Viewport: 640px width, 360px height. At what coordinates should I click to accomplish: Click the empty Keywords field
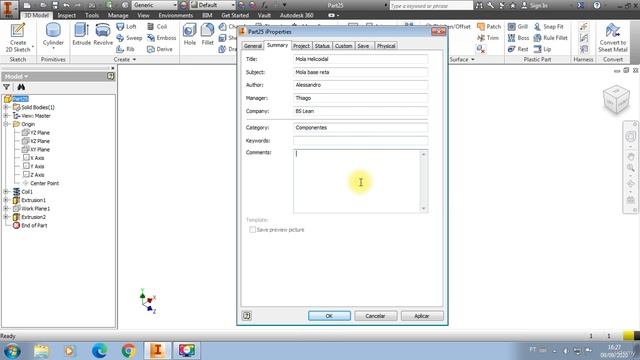tap(360, 141)
